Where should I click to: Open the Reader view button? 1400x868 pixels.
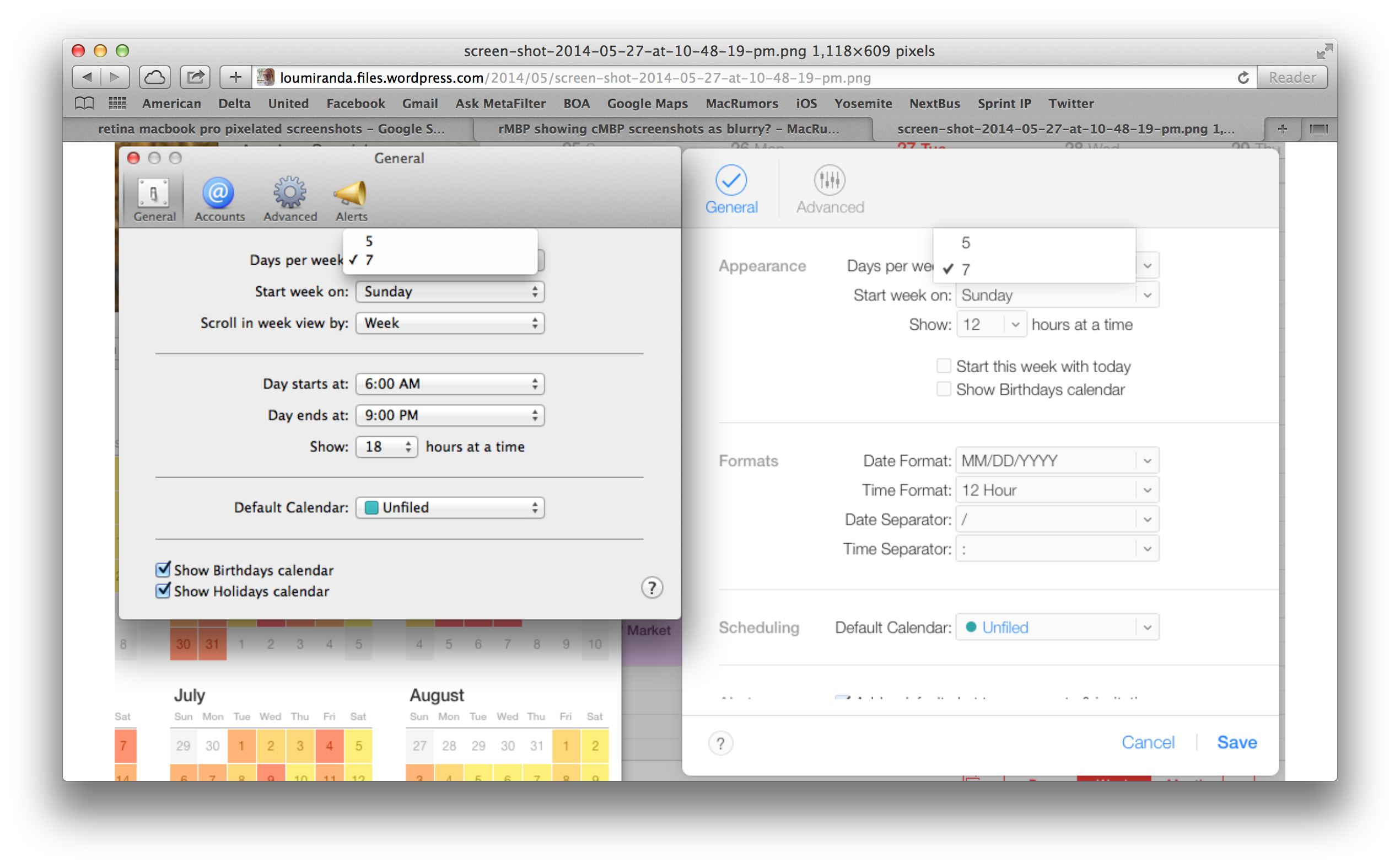[1291, 78]
